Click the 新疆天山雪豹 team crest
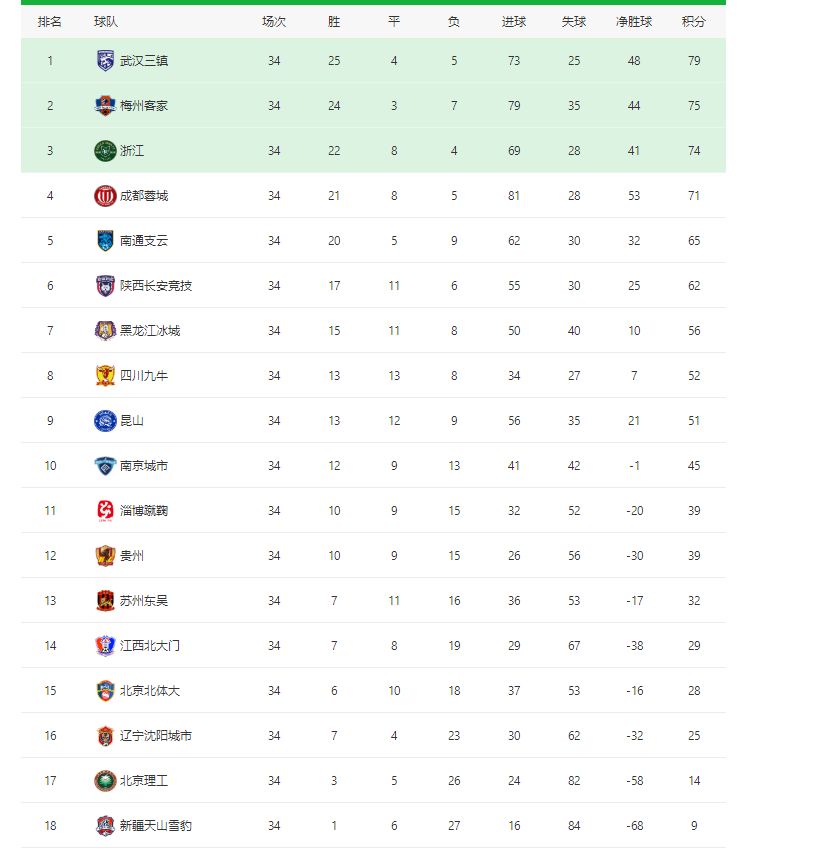Viewport: 827px width, 862px height. pyautogui.click(x=105, y=826)
